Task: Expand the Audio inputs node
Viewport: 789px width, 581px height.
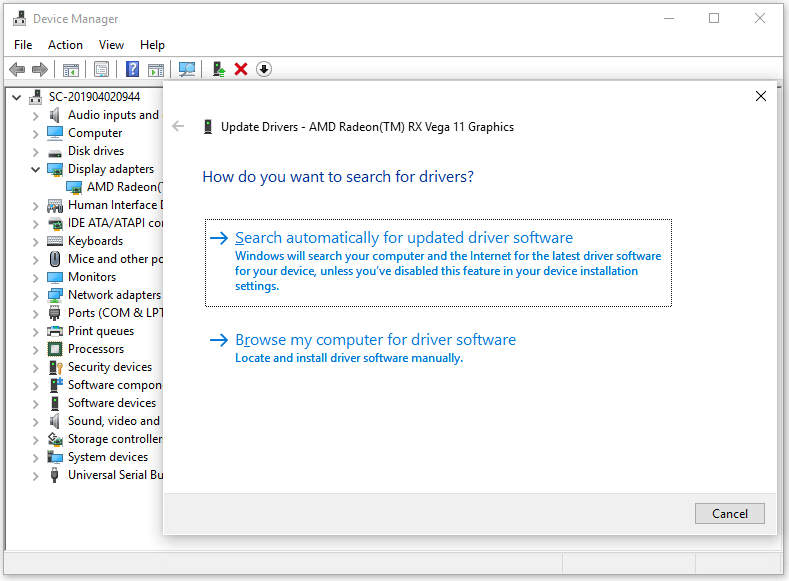Action: point(35,116)
